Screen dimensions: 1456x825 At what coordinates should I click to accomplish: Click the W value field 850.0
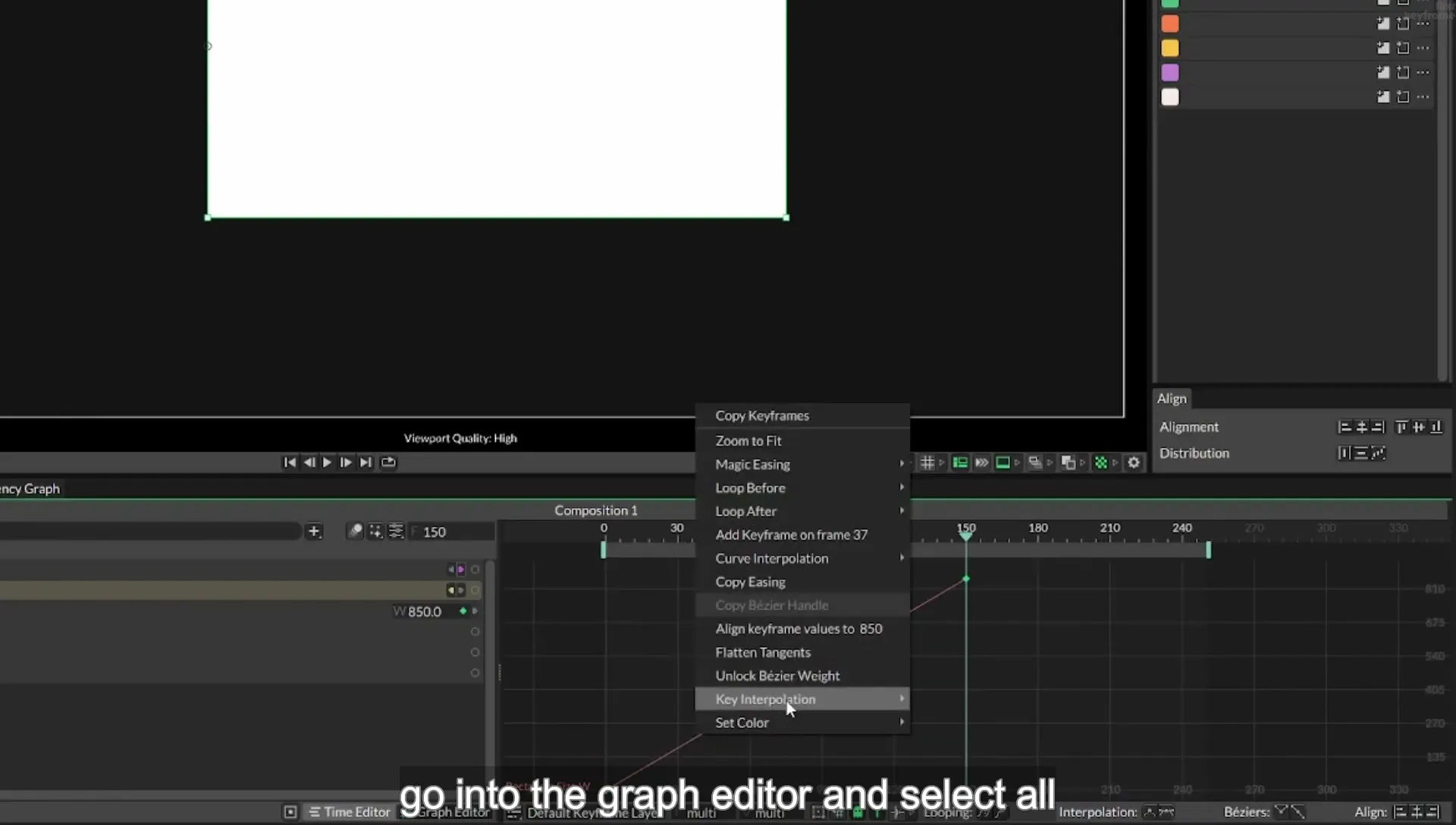pyautogui.click(x=425, y=611)
